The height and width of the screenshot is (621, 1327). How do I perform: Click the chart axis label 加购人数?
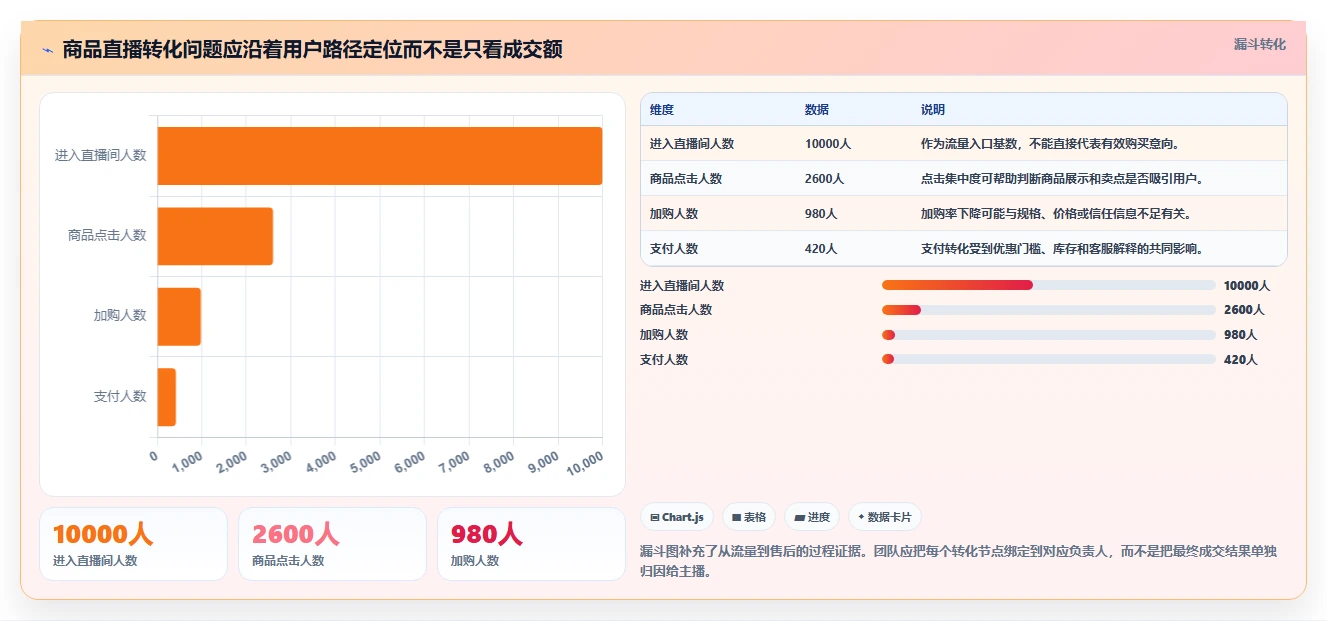pyautogui.click(x=120, y=315)
